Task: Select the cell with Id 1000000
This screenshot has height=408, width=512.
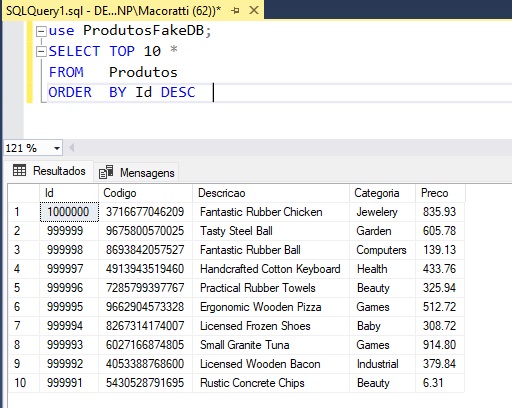Action: coord(69,212)
